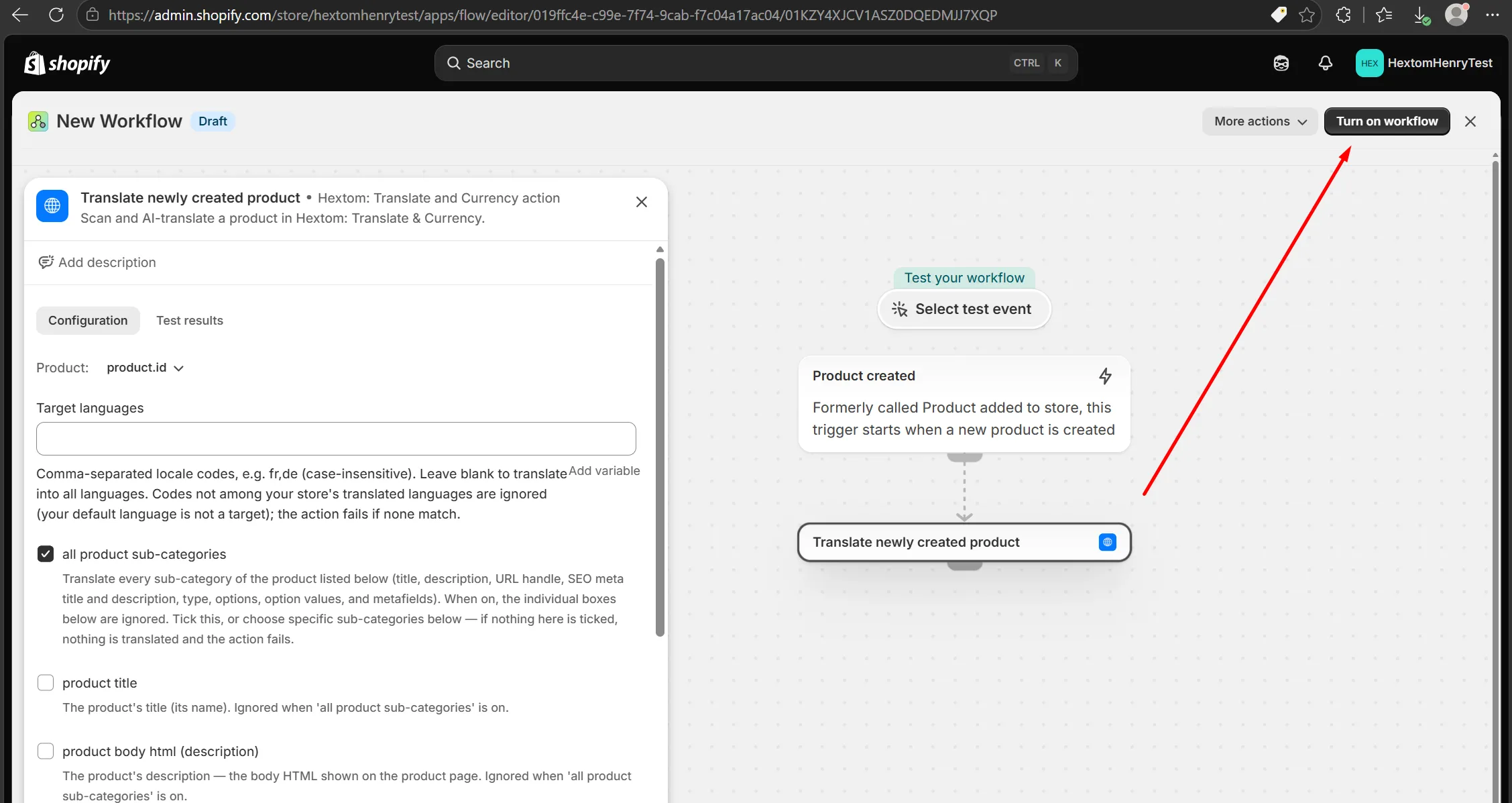The height and width of the screenshot is (803, 1512).
Task: Close the workflow editor
Action: coord(1470,121)
